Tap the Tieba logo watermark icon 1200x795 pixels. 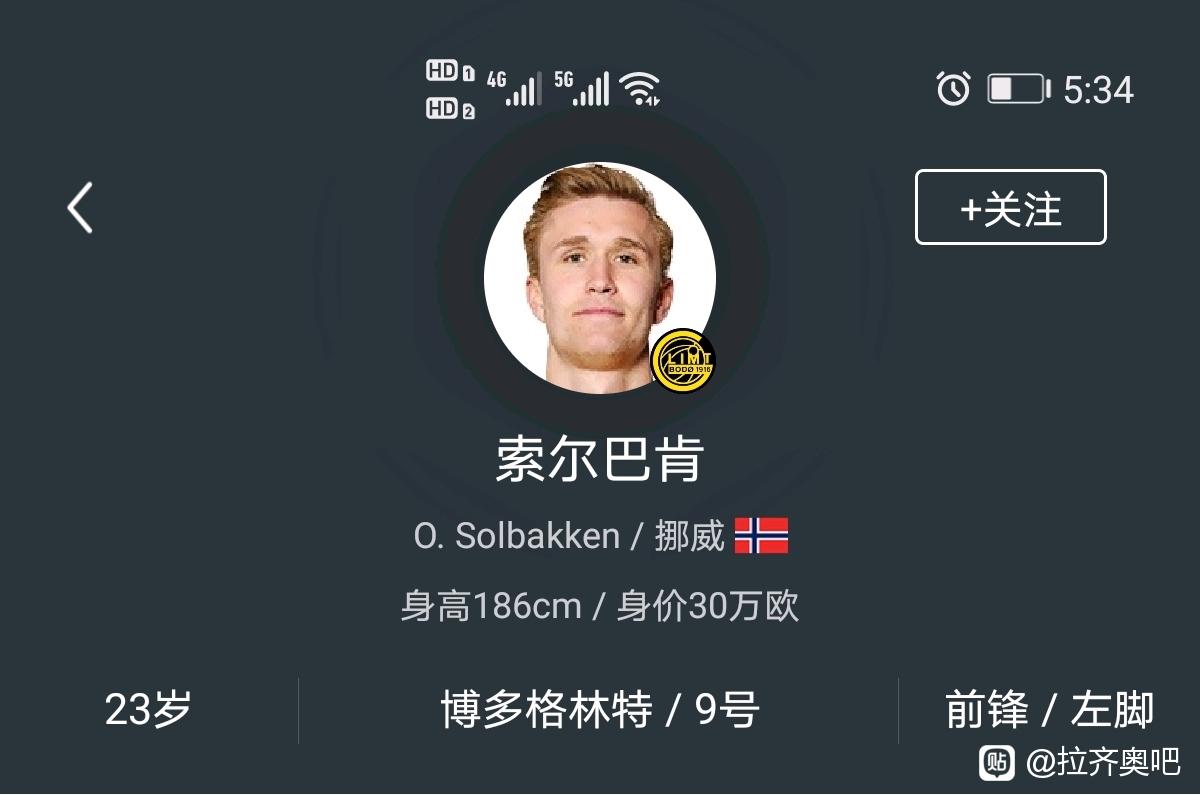coord(995,763)
